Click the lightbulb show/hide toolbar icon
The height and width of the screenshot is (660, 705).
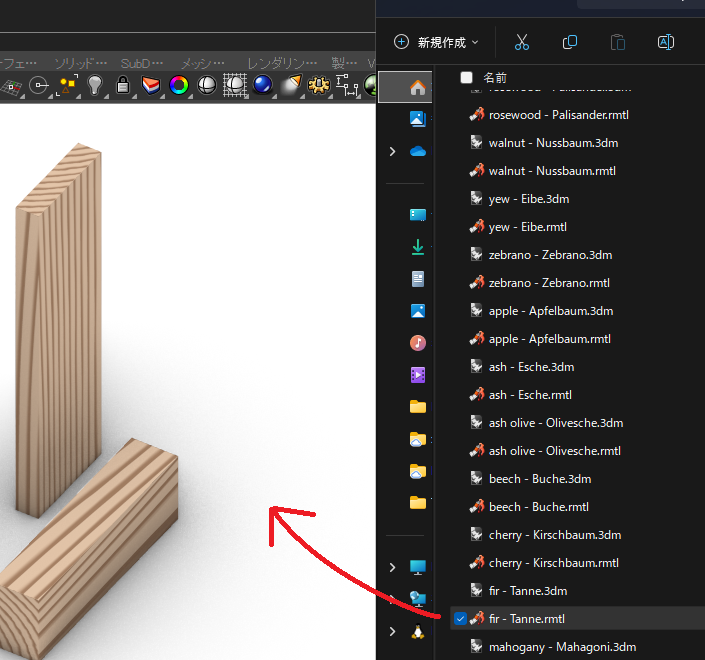[95, 85]
